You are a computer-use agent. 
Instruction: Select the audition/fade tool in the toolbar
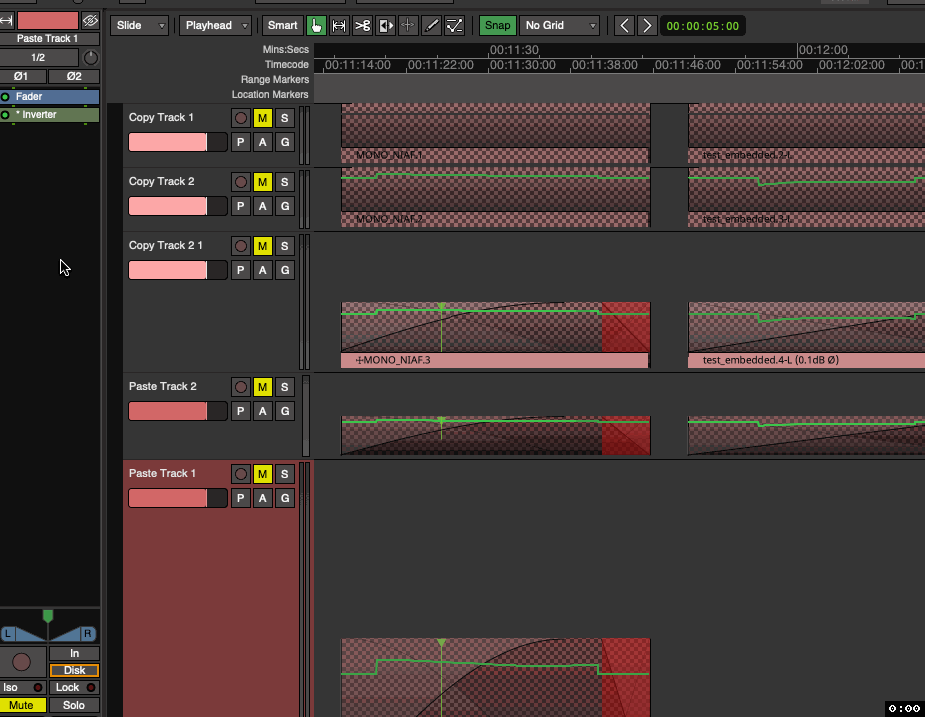[386, 25]
